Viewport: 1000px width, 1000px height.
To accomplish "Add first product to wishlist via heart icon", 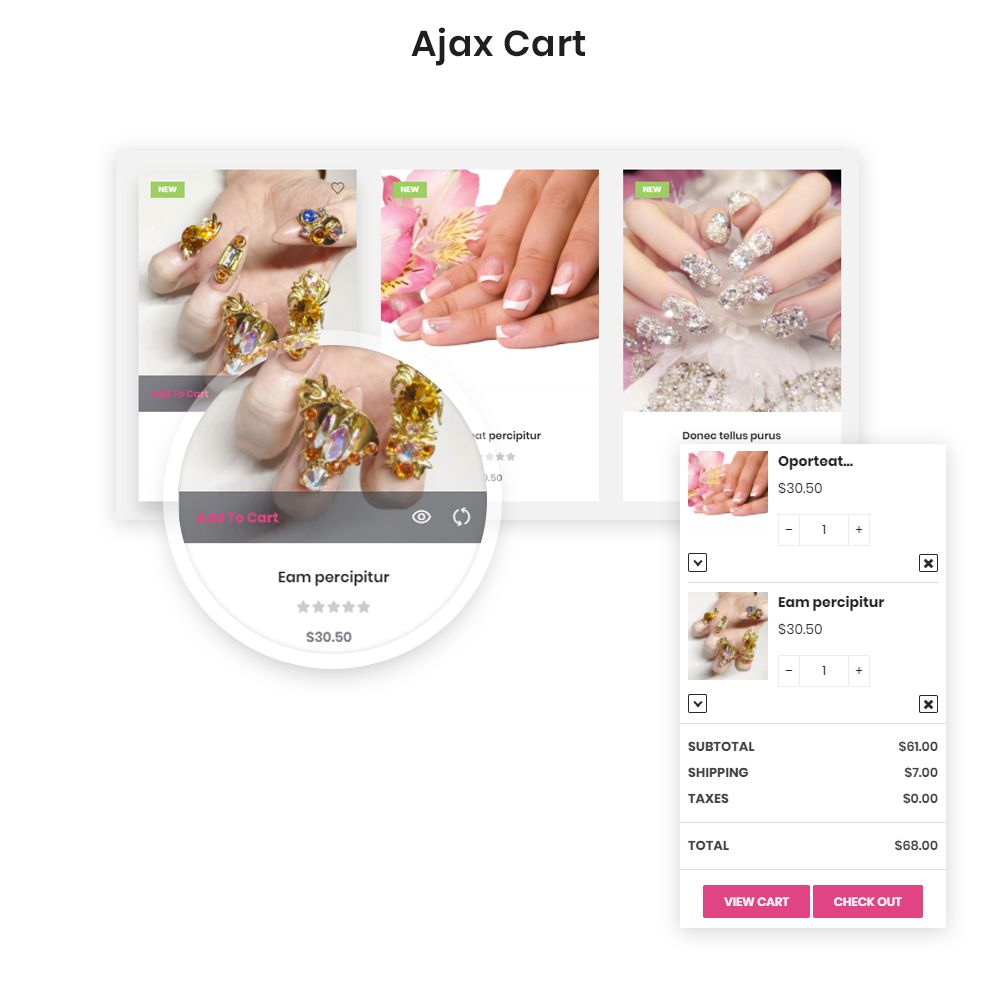I will pyautogui.click(x=337, y=188).
